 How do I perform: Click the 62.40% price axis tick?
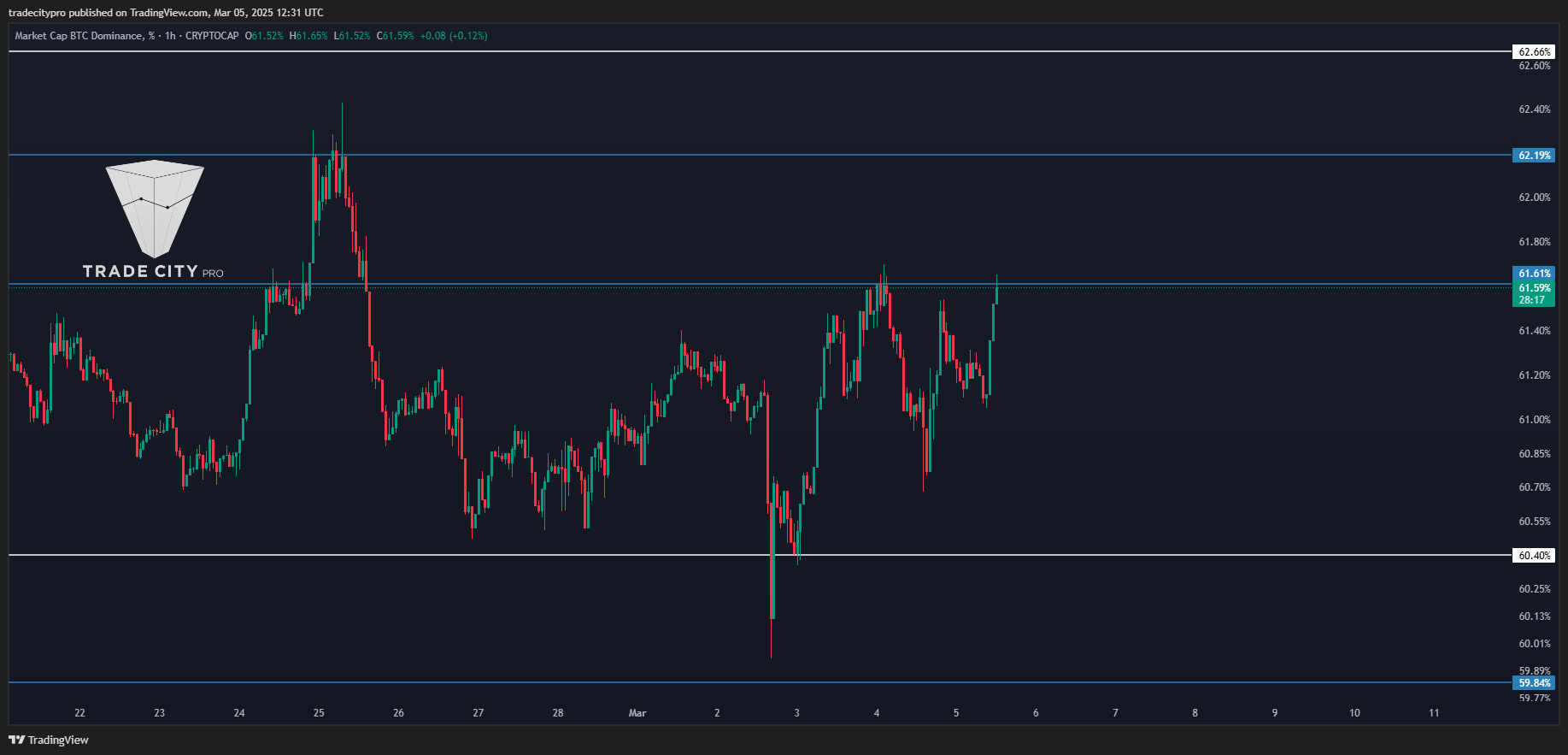tap(1535, 109)
